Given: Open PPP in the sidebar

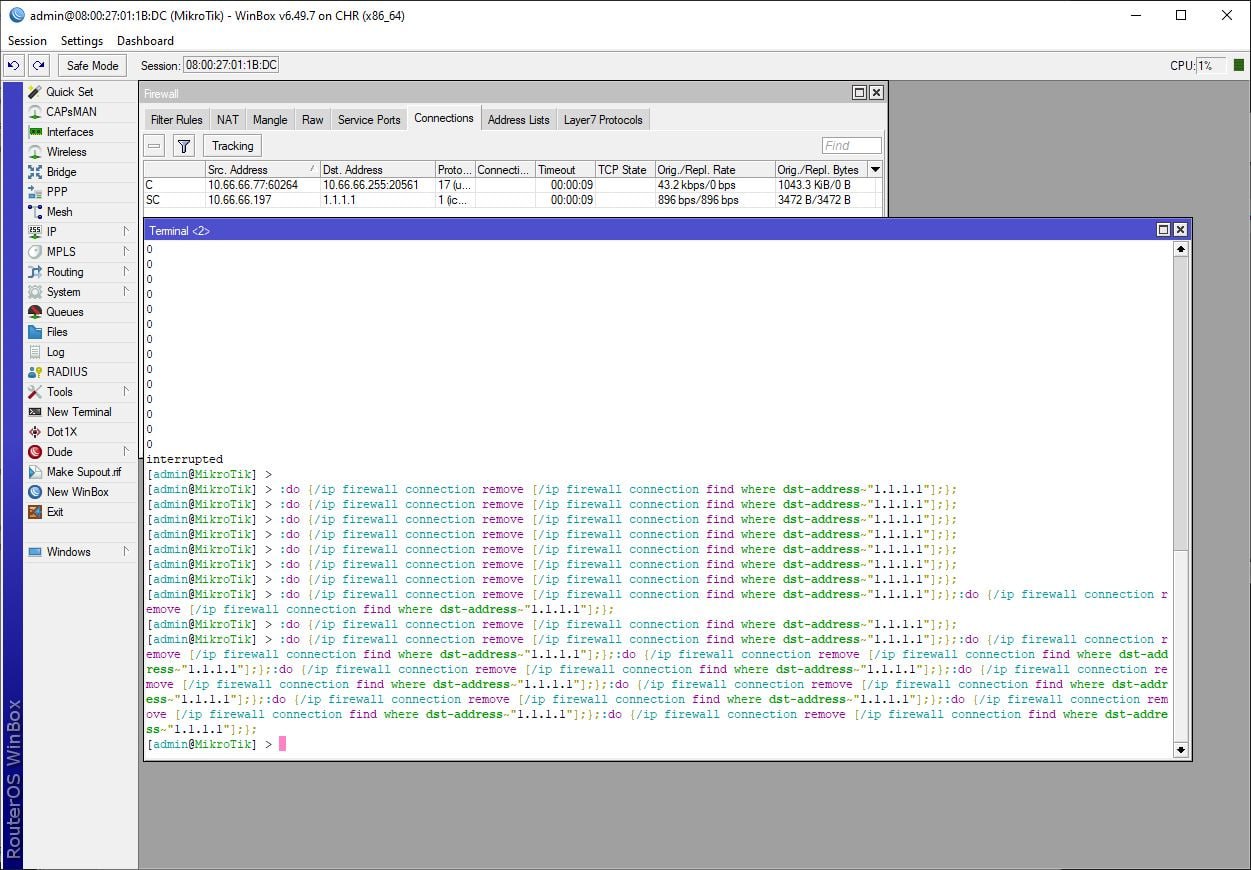Looking at the screenshot, I should [57, 192].
